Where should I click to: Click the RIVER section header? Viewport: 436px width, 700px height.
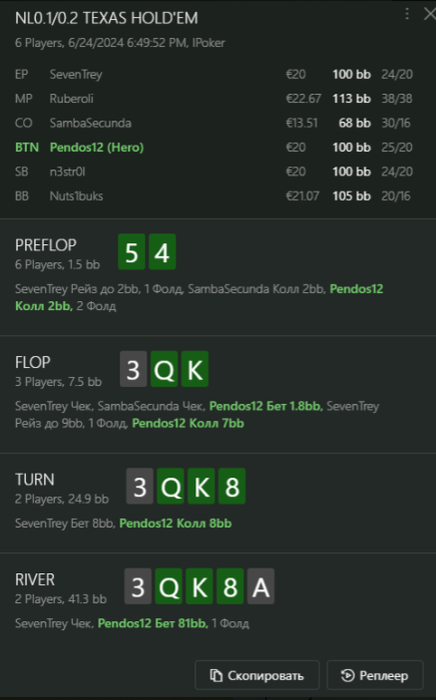click(35, 579)
